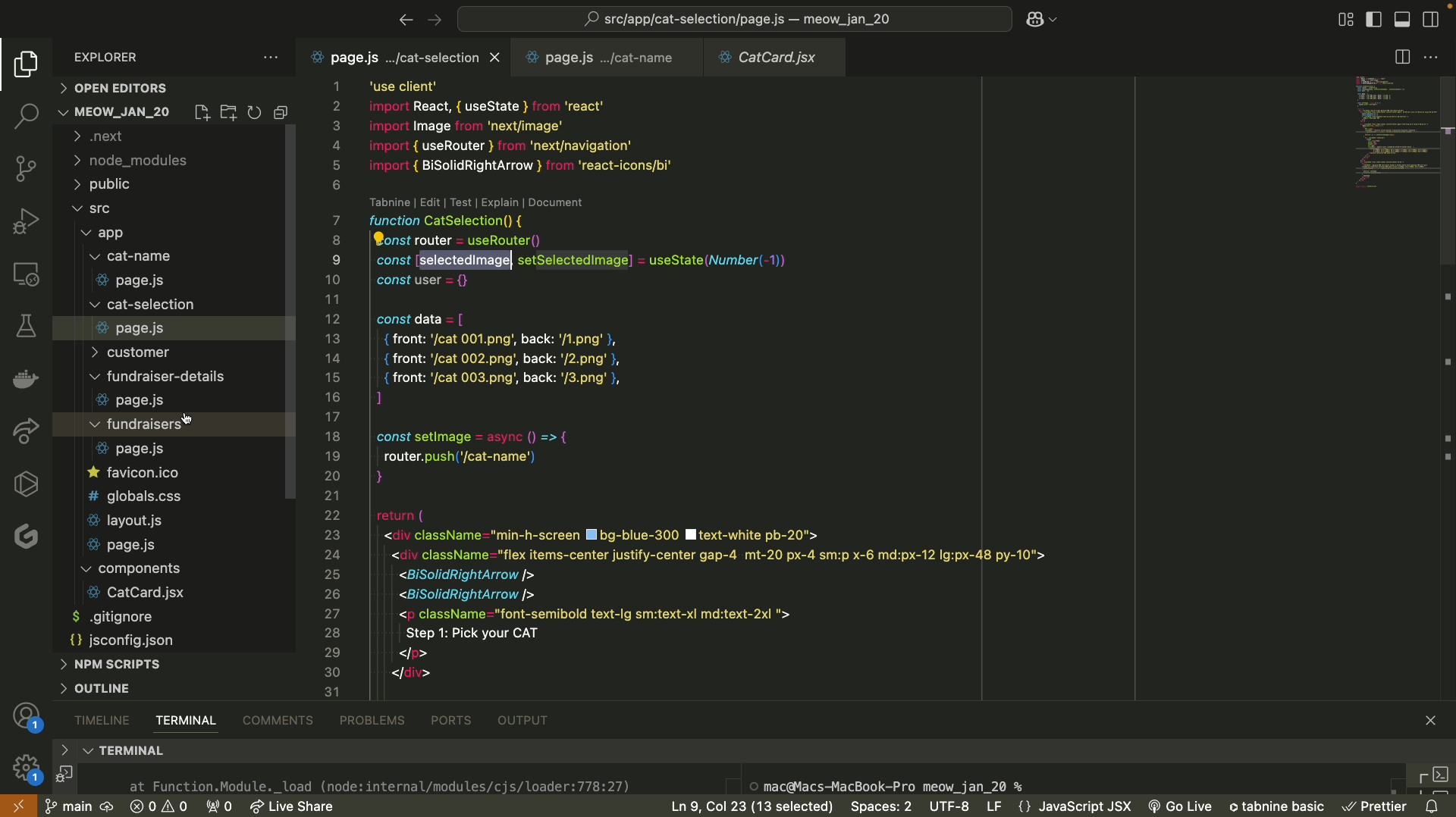The width and height of the screenshot is (1456, 817).
Task: Open the PORTS panel tab
Action: pyautogui.click(x=450, y=721)
